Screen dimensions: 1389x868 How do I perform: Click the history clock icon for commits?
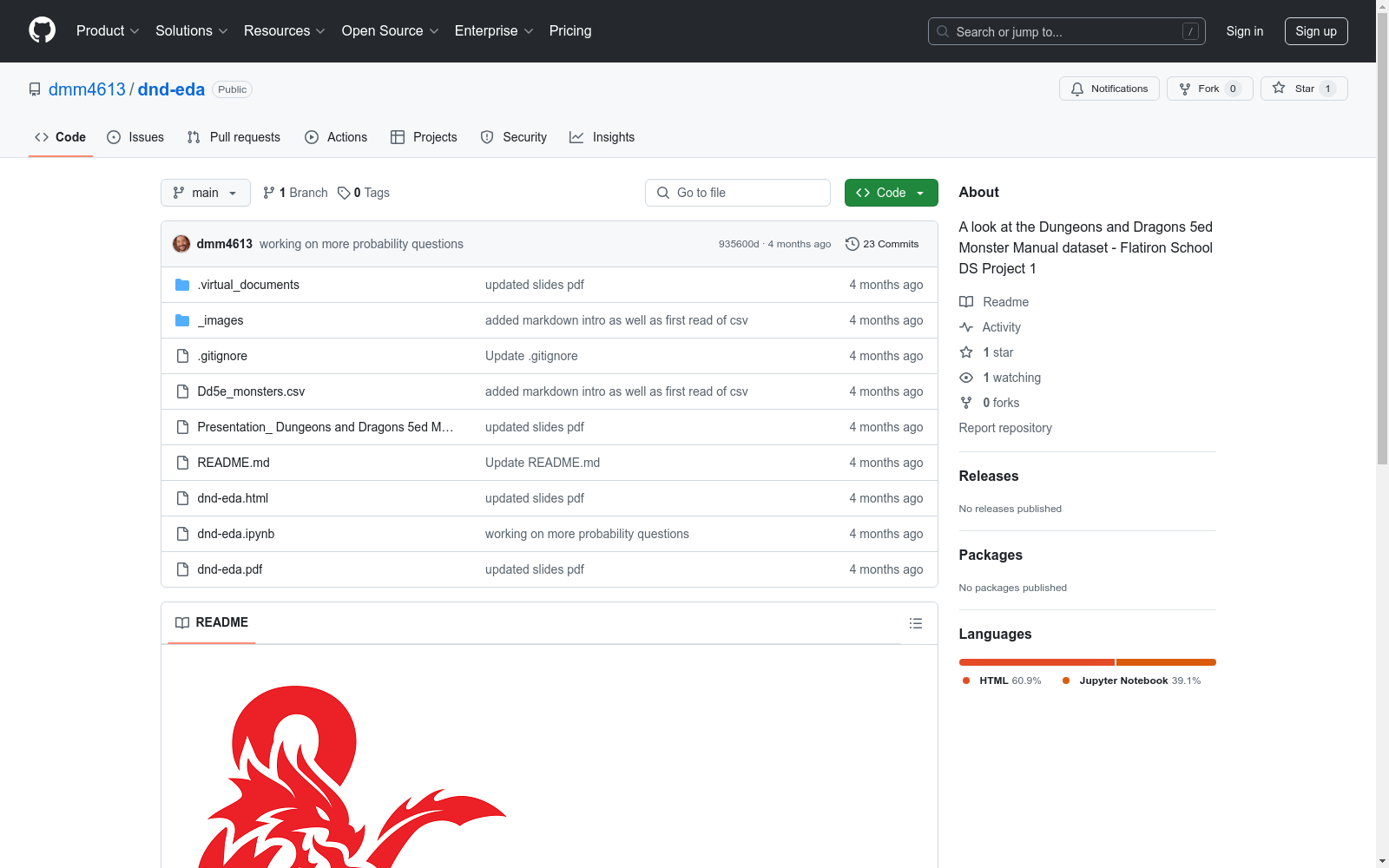point(852,244)
